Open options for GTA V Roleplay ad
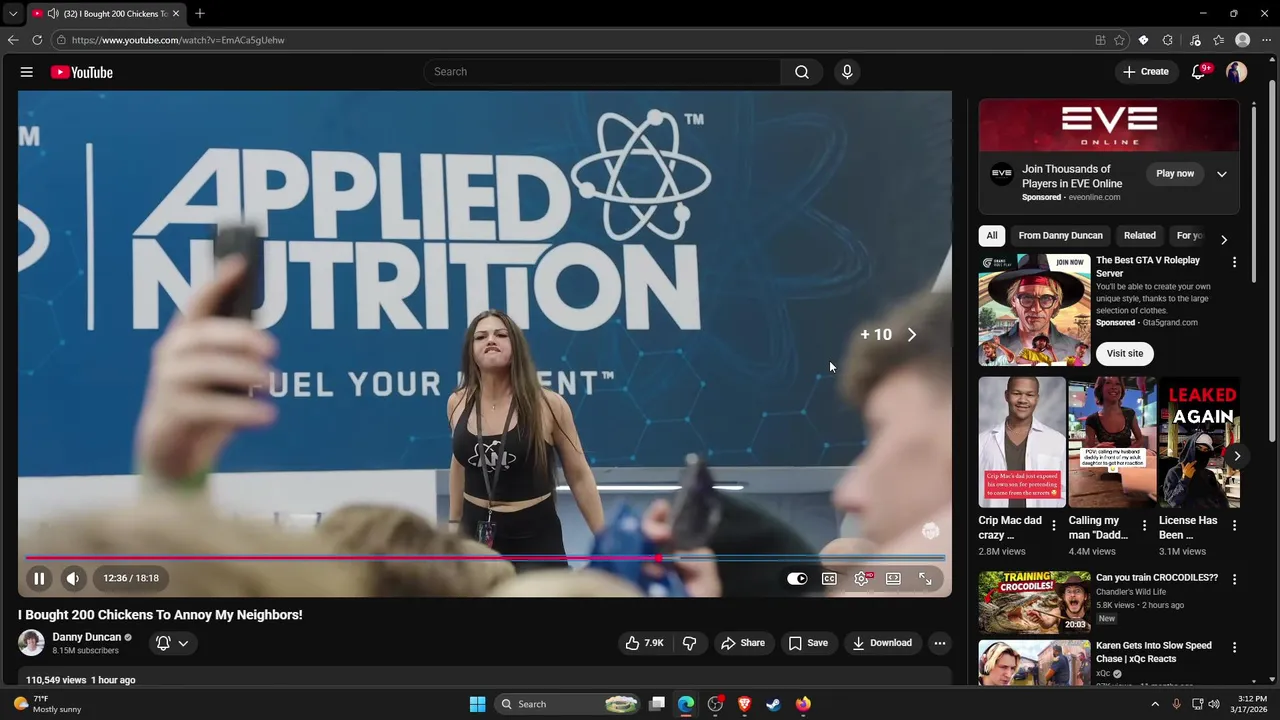1280x720 pixels. point(1234,262)
